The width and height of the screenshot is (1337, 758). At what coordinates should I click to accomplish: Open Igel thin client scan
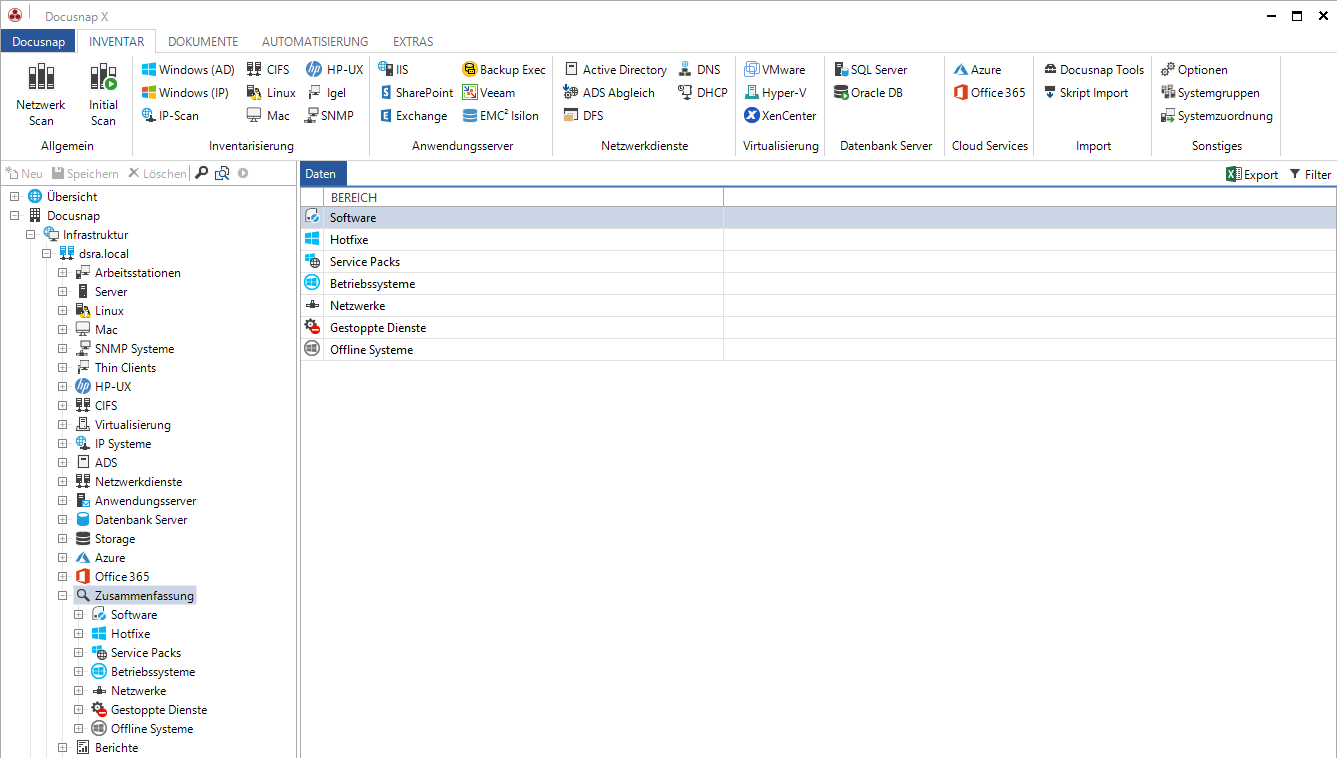(326, 93)
